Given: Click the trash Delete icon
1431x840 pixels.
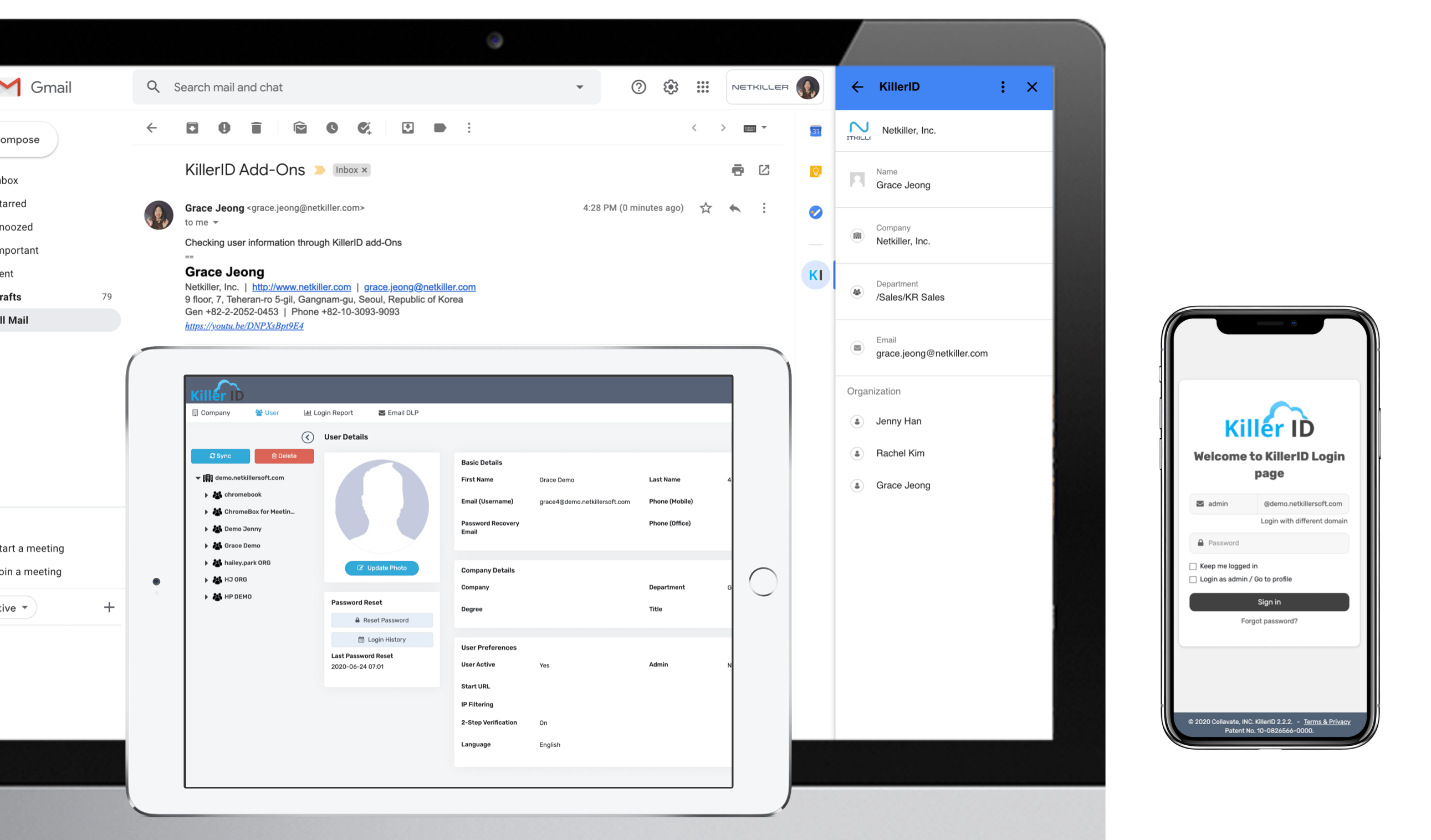Looking at the screenshot, I should [256, 127].
